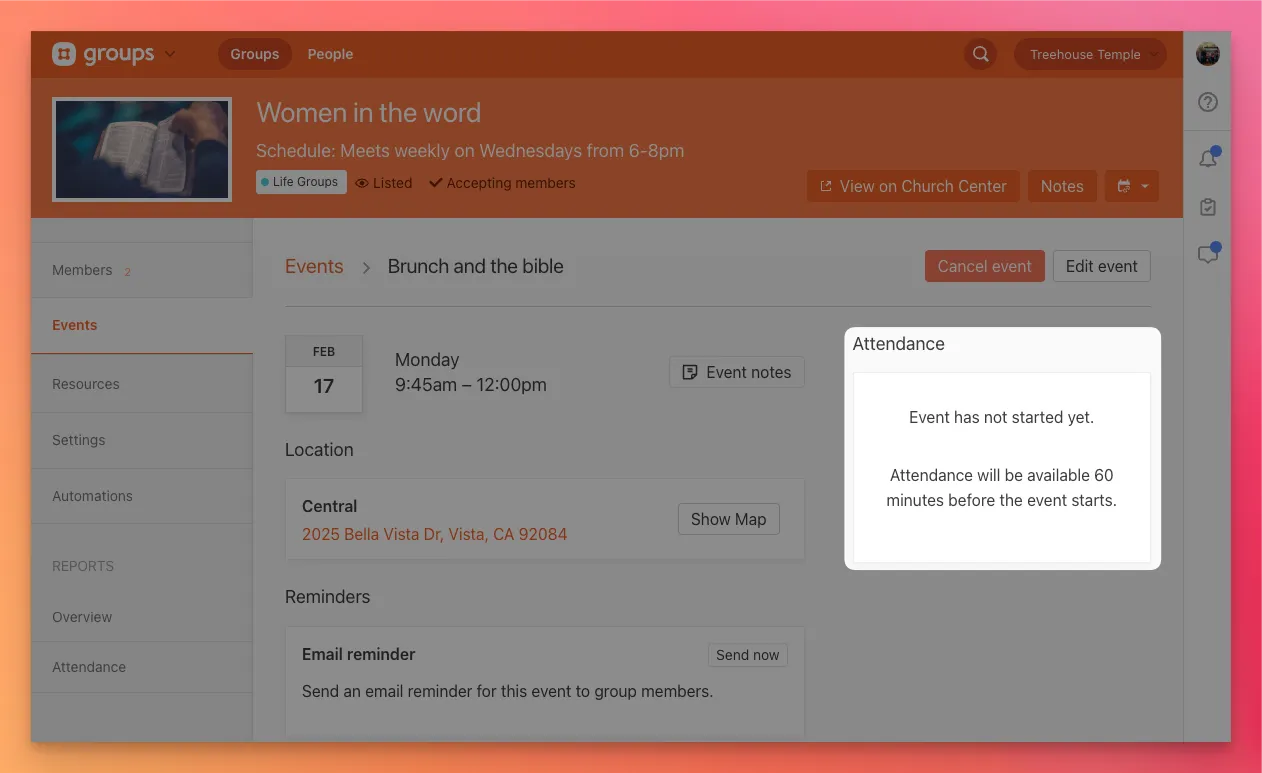The width and height of the screenshot is (1262, 773).
Task: Click the Events breadcrumb link
Action: (x=314, y=266)
